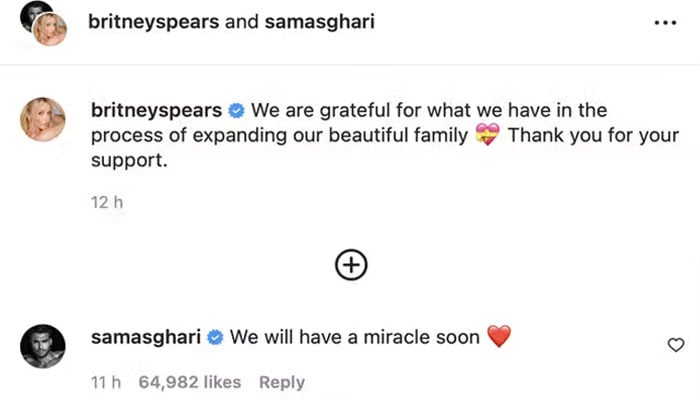Screen dimensions: 700x400
Task: Click britneyspears profile picture beside the caption
Action: coord(42,122)
